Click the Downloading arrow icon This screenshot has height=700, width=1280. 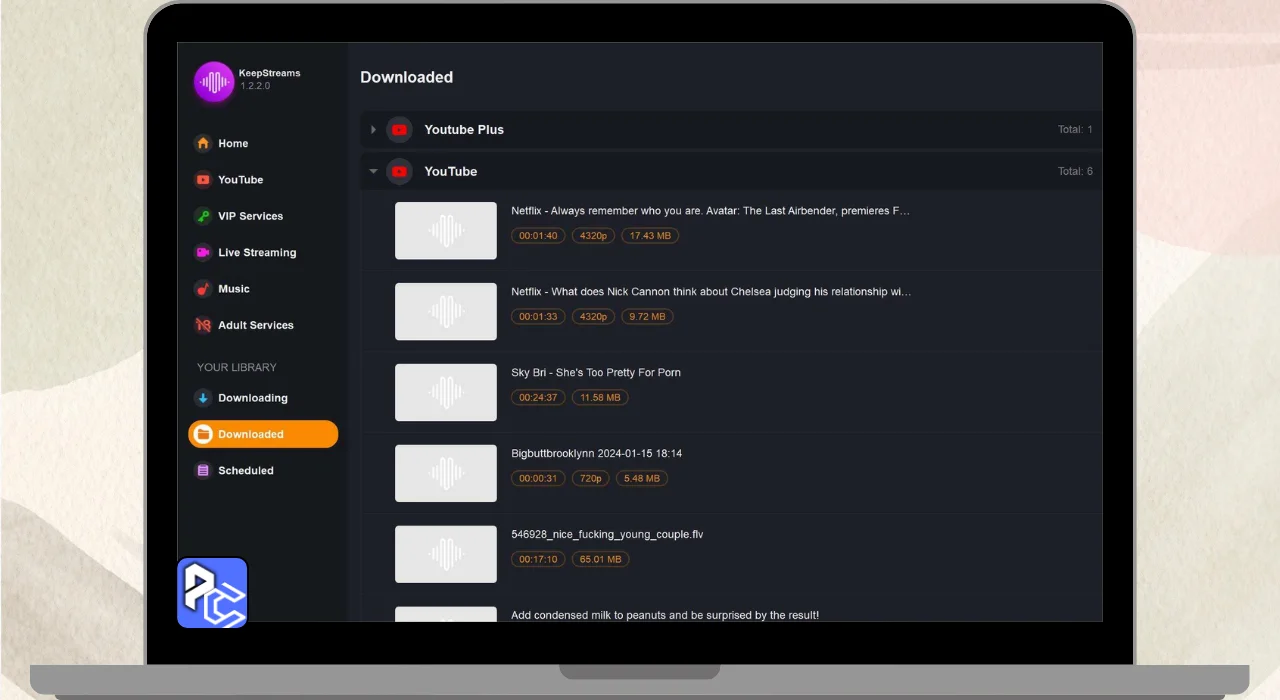pos(203,398)
